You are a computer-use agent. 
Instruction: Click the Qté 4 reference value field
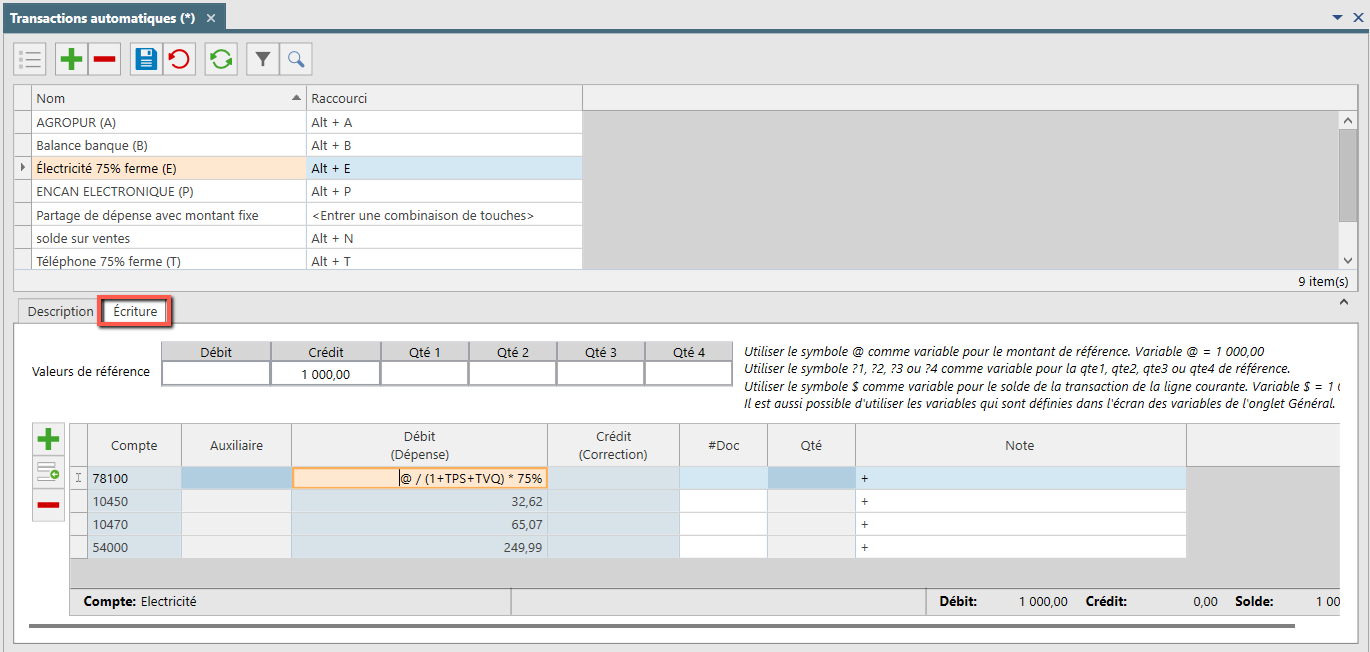689,374
